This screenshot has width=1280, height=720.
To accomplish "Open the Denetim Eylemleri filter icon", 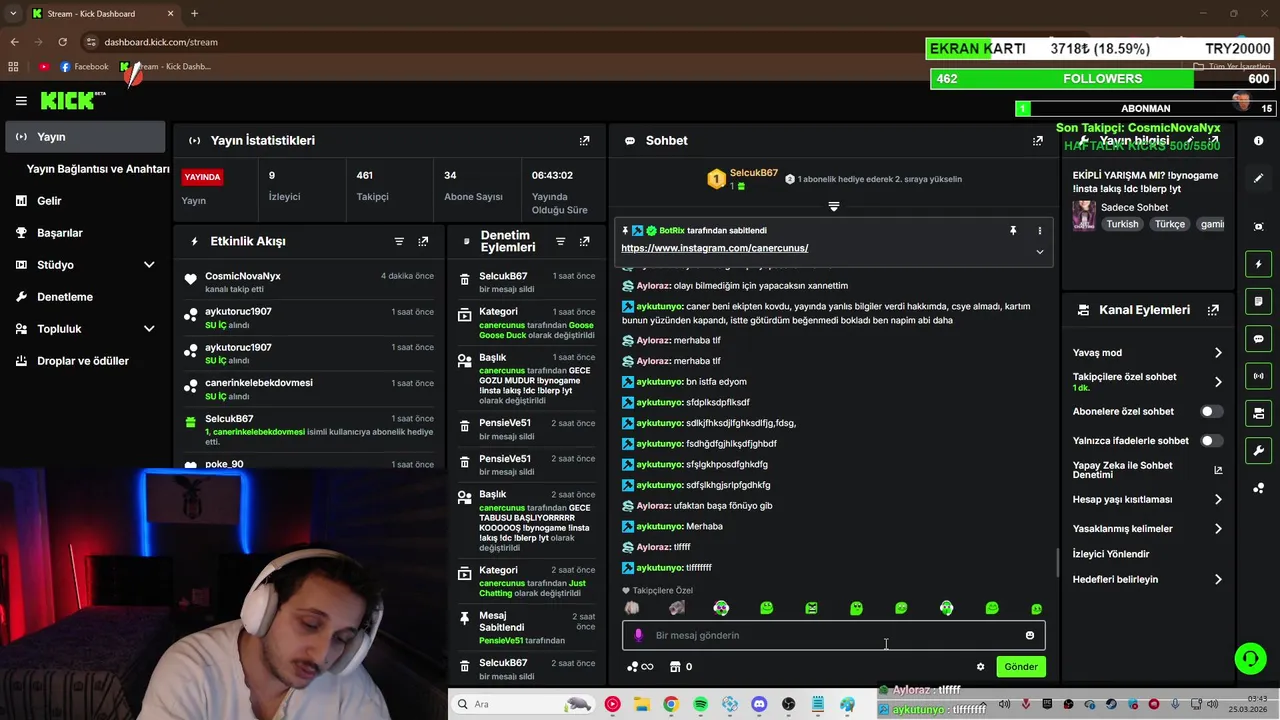I will [x=560, y=242].
